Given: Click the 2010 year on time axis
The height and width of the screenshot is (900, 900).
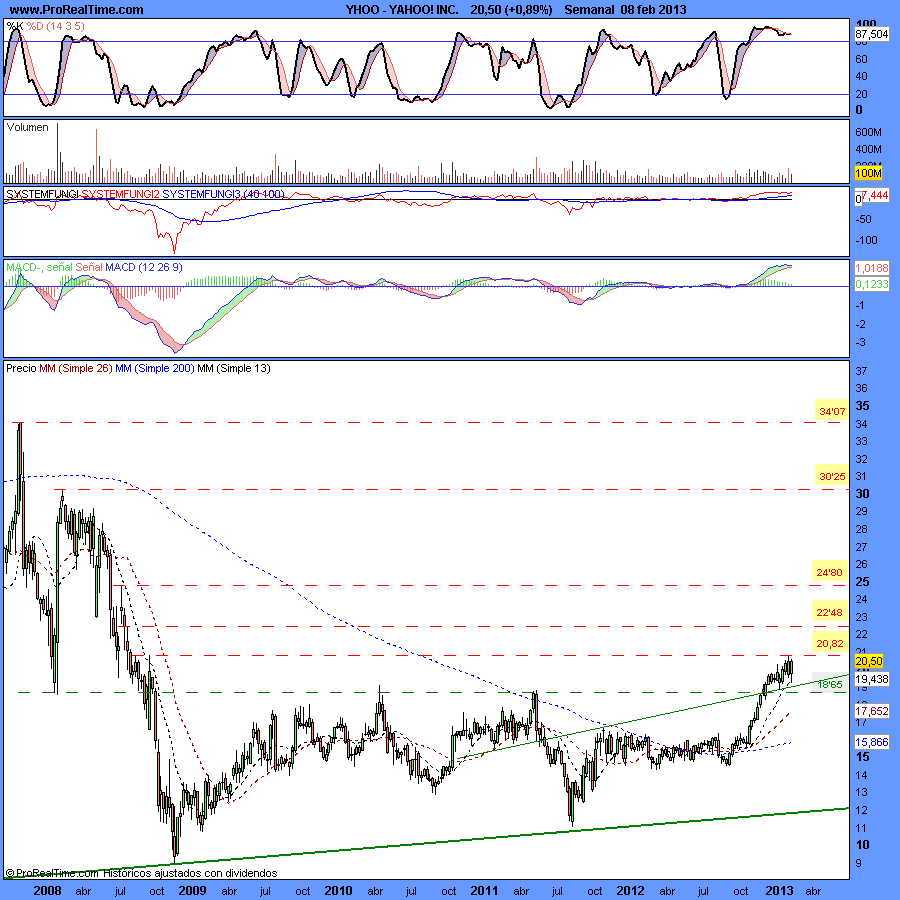Looking at the screenshot, I should click(338, 890).
